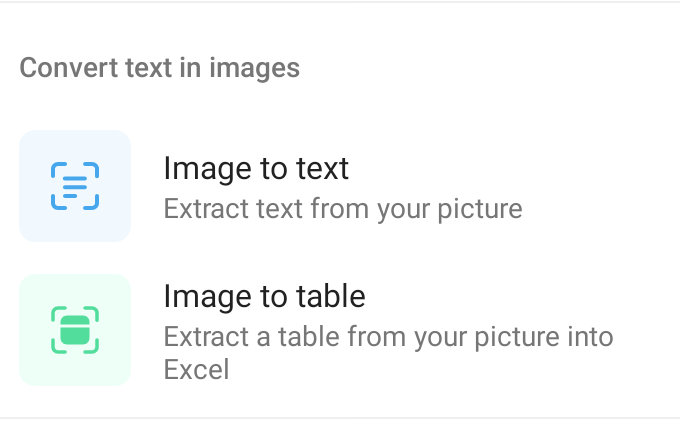
Task: Click the table-scan icon with green brackets
Action: pos(75,330)
